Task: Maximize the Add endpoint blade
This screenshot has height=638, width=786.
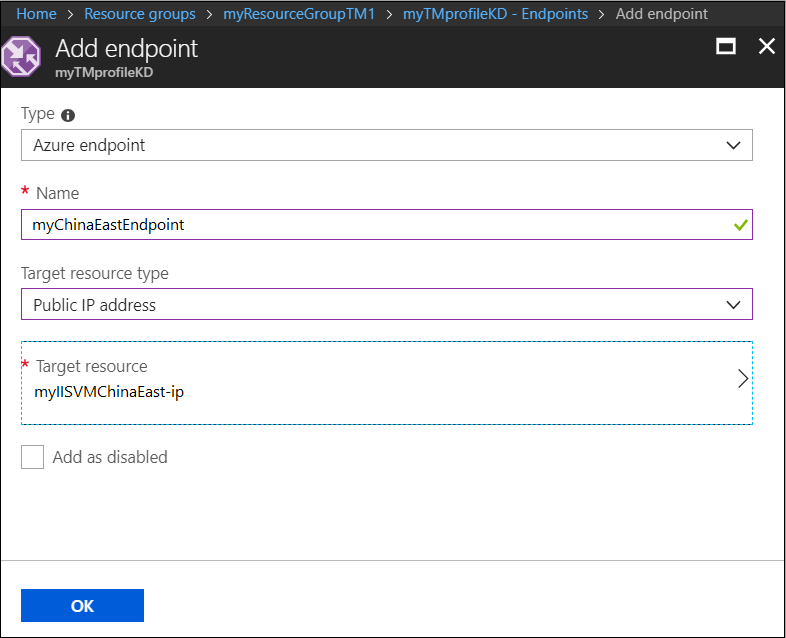Action: [x=726, y=47]
